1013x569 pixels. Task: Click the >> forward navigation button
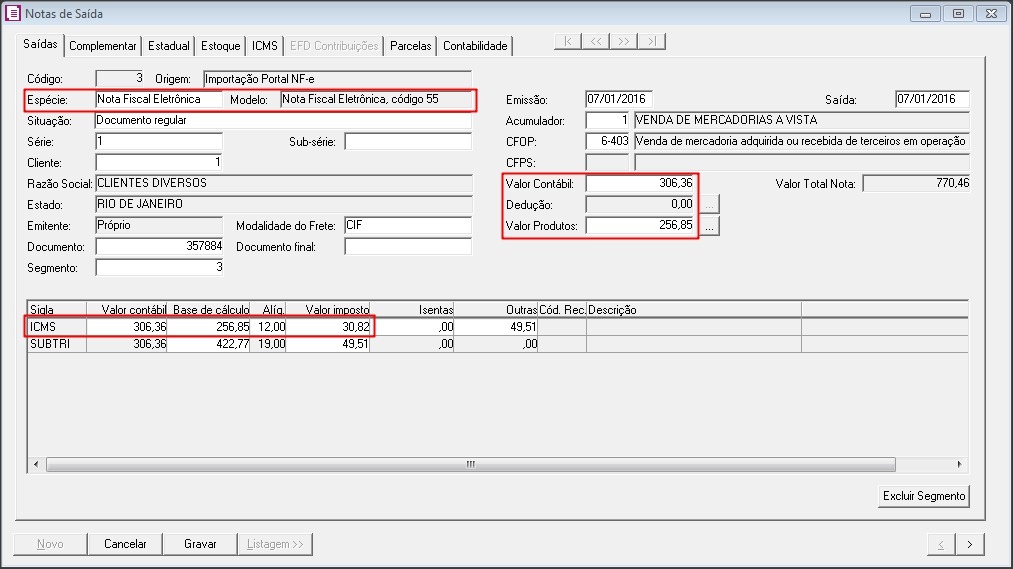624,41
